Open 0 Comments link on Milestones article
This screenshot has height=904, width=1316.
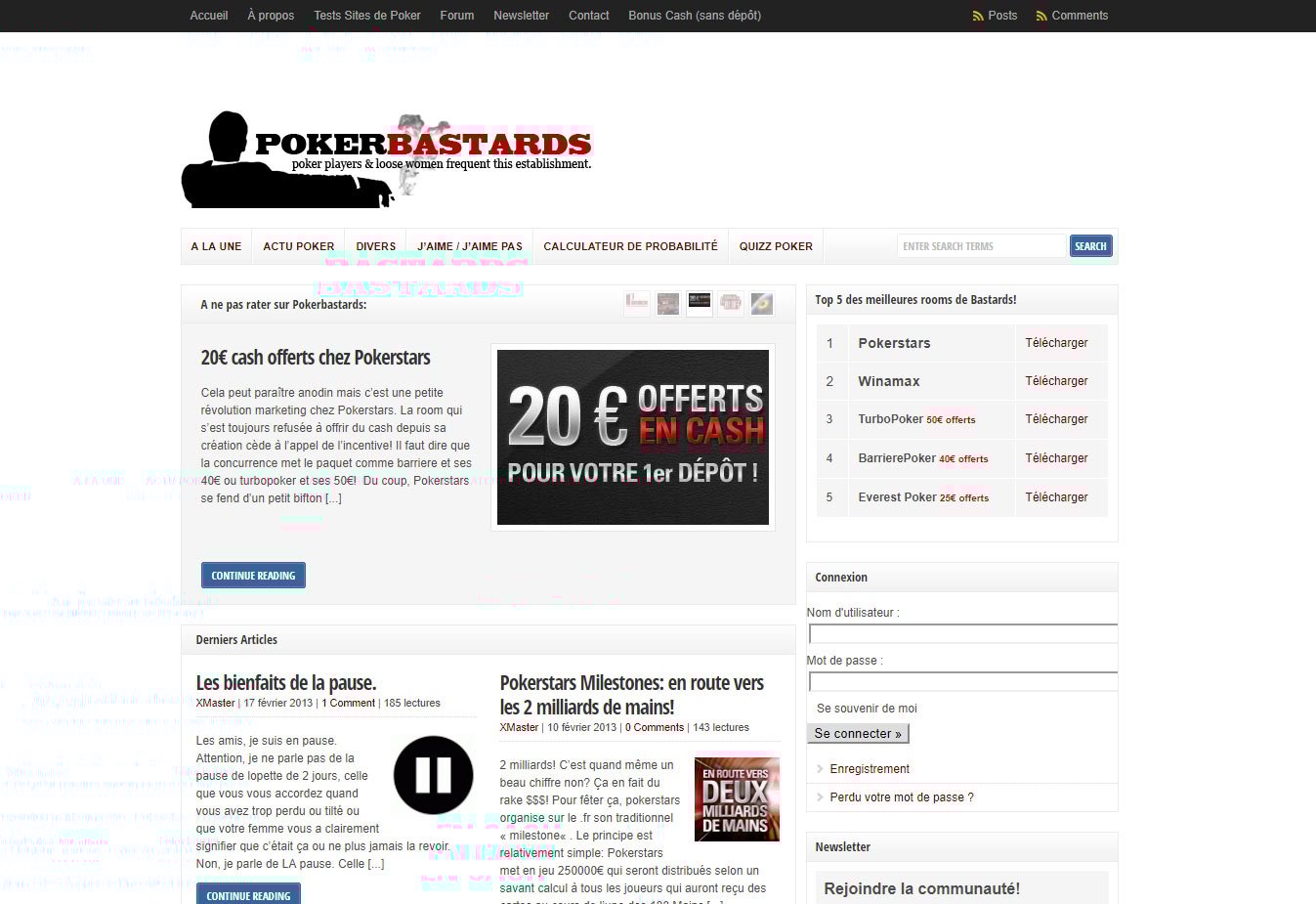click(x=655, y=727)
